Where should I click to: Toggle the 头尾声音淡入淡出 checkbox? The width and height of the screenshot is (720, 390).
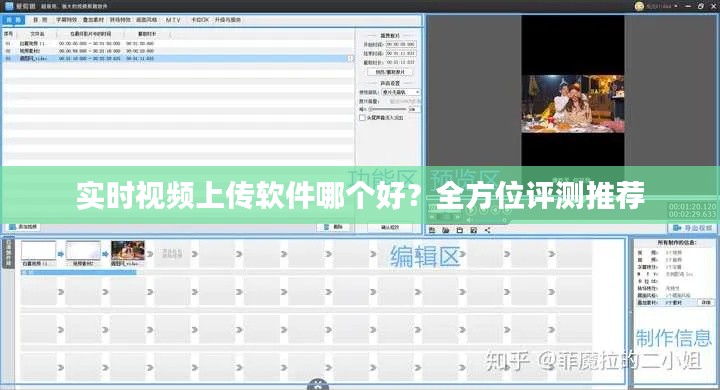362,118
